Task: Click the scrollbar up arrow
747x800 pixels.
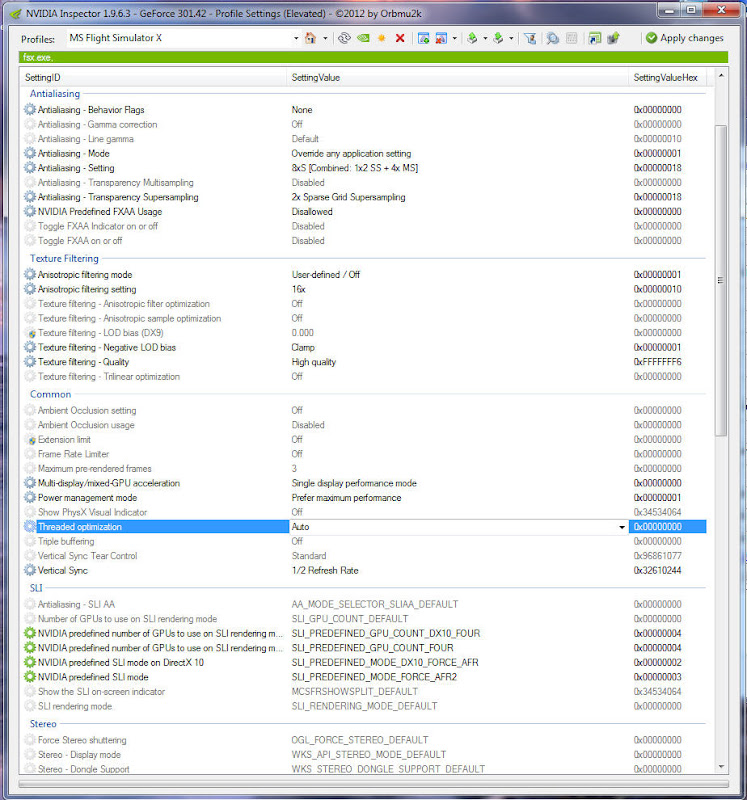Action: (x=721, y=76)
